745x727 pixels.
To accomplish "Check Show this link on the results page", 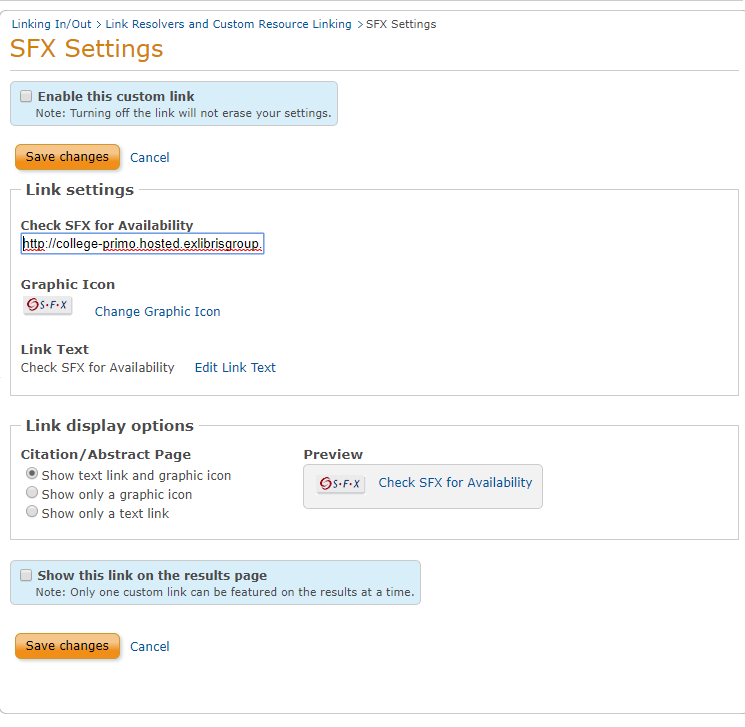I will tap(26, 575).
